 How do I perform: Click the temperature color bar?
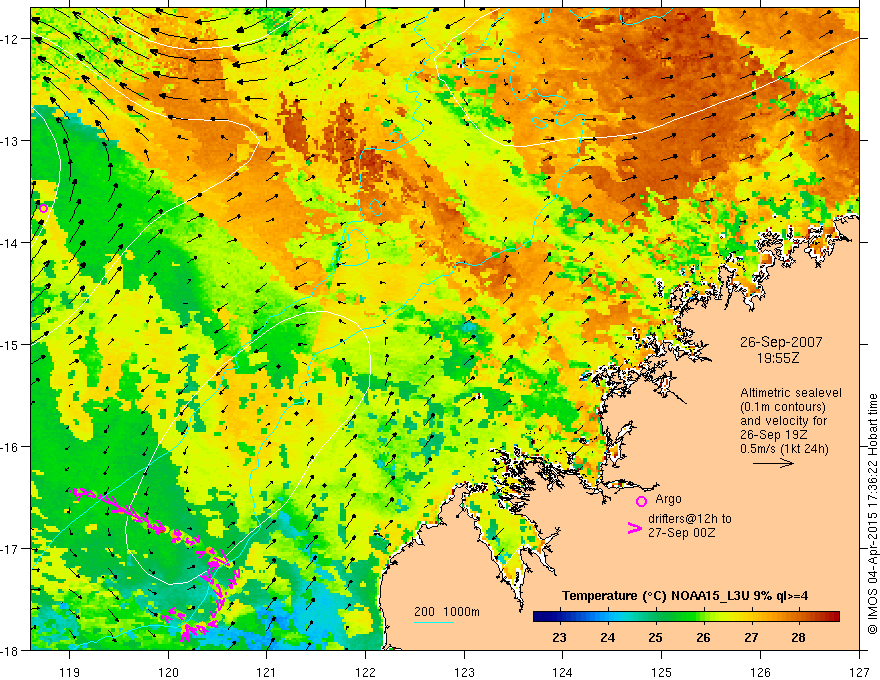click(686, 617)
